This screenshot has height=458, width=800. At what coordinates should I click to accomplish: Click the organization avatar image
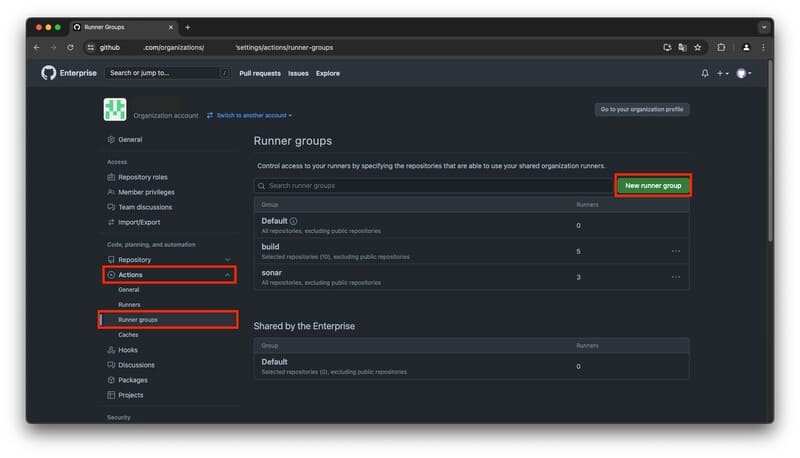[x=115, y=110]
